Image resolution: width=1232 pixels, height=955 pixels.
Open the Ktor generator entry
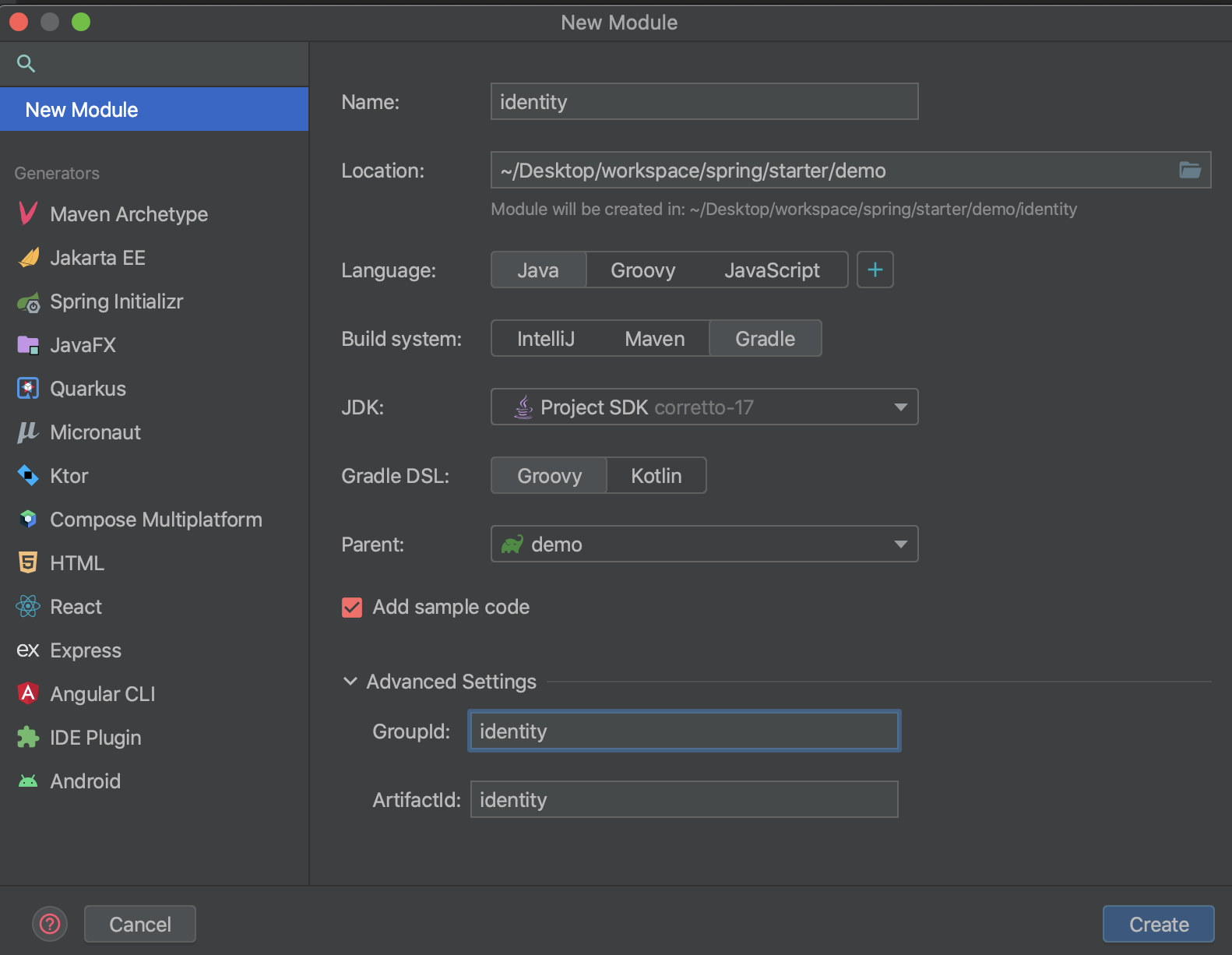154,475
